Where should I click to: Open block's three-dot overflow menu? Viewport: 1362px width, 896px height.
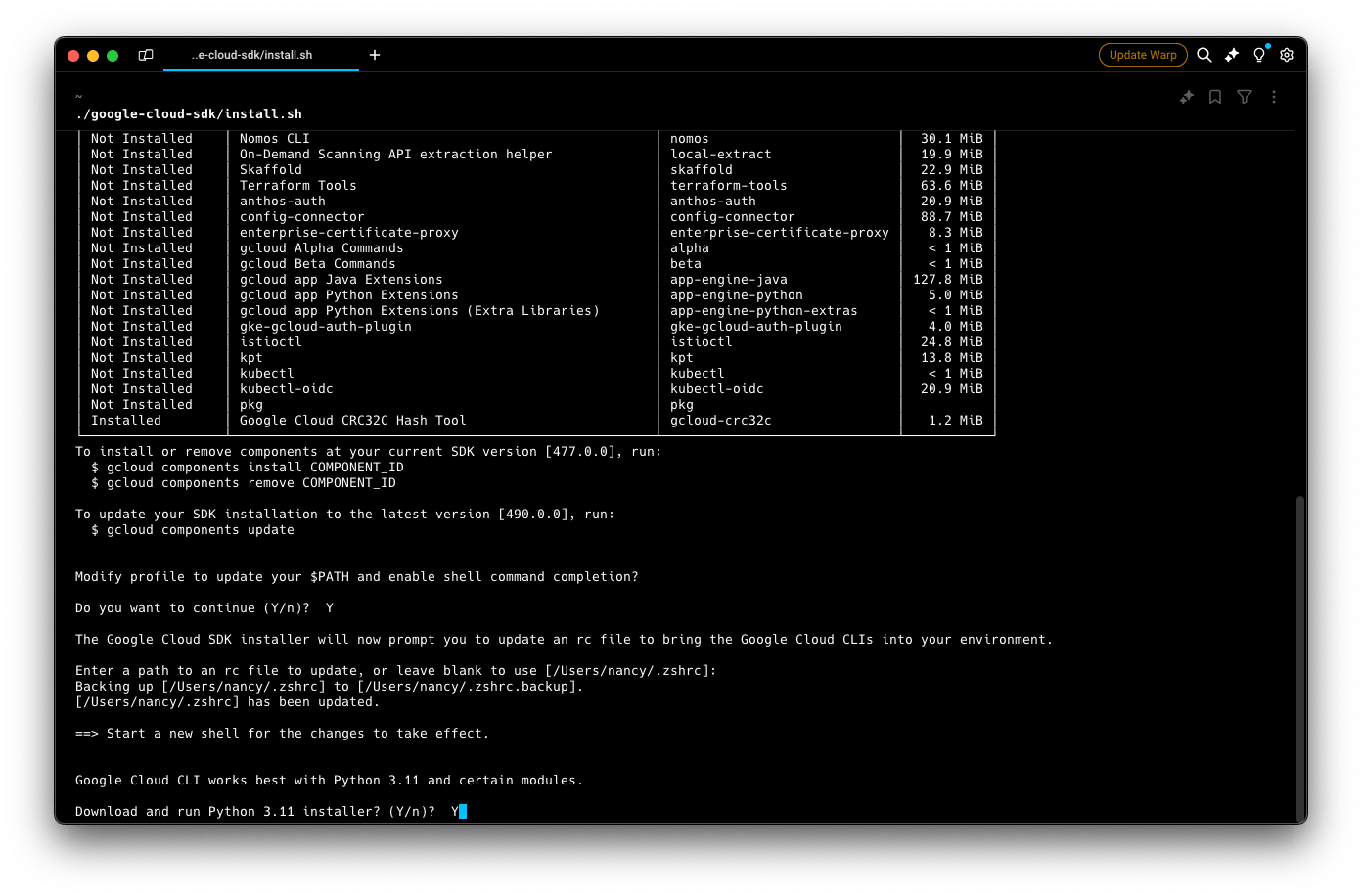point(1274,97)
